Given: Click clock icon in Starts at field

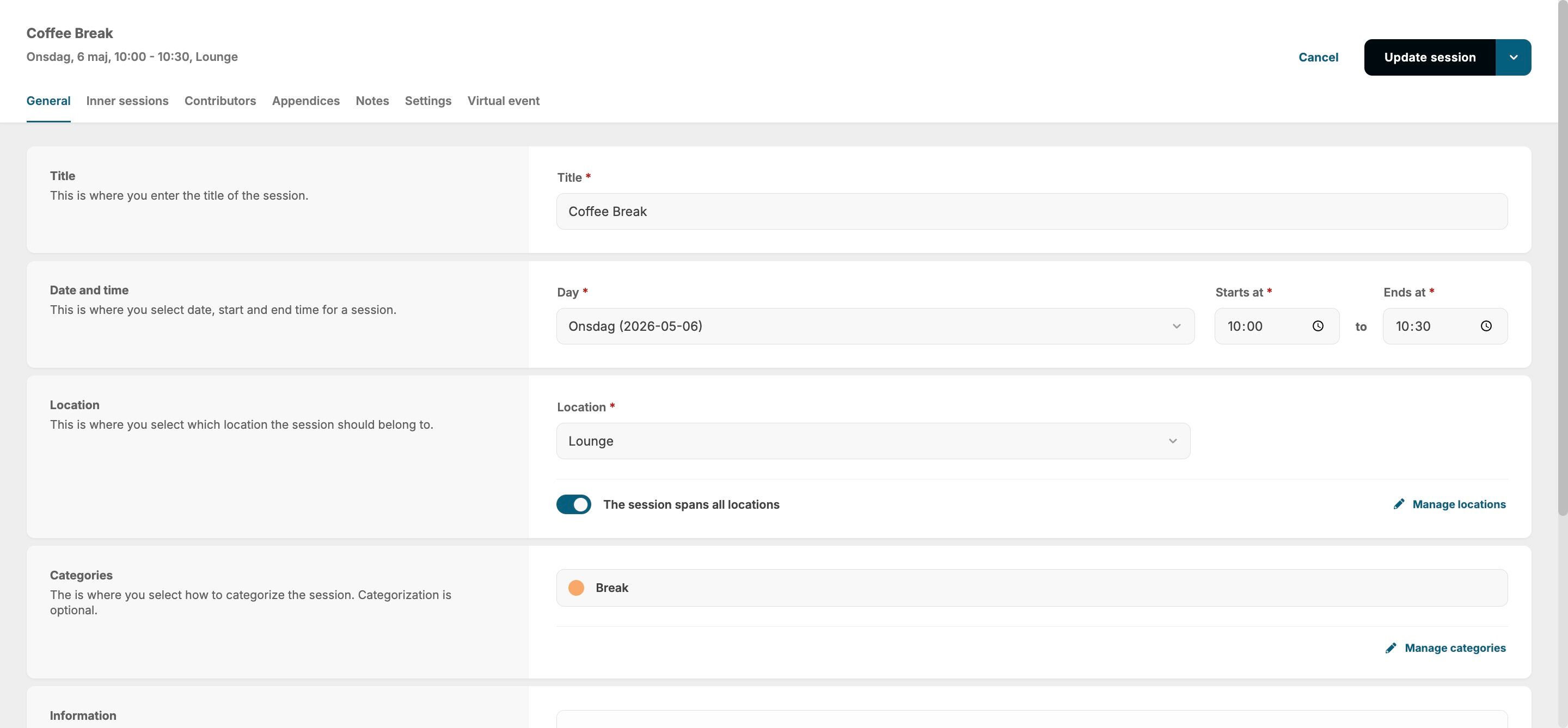Looking at the screenshot, I should pos(1318,326).
